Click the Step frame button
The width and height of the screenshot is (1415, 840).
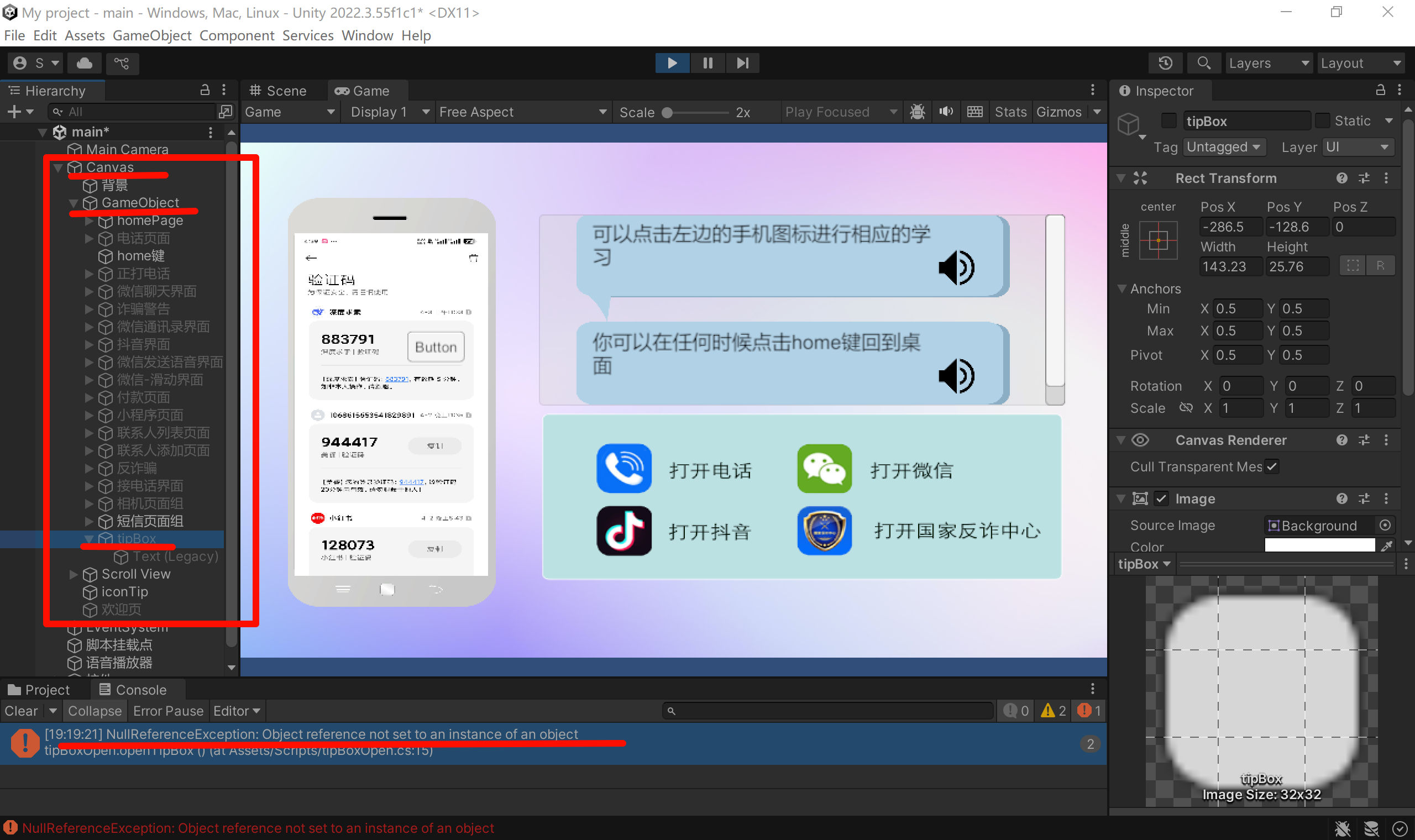(x=742, y=63)
